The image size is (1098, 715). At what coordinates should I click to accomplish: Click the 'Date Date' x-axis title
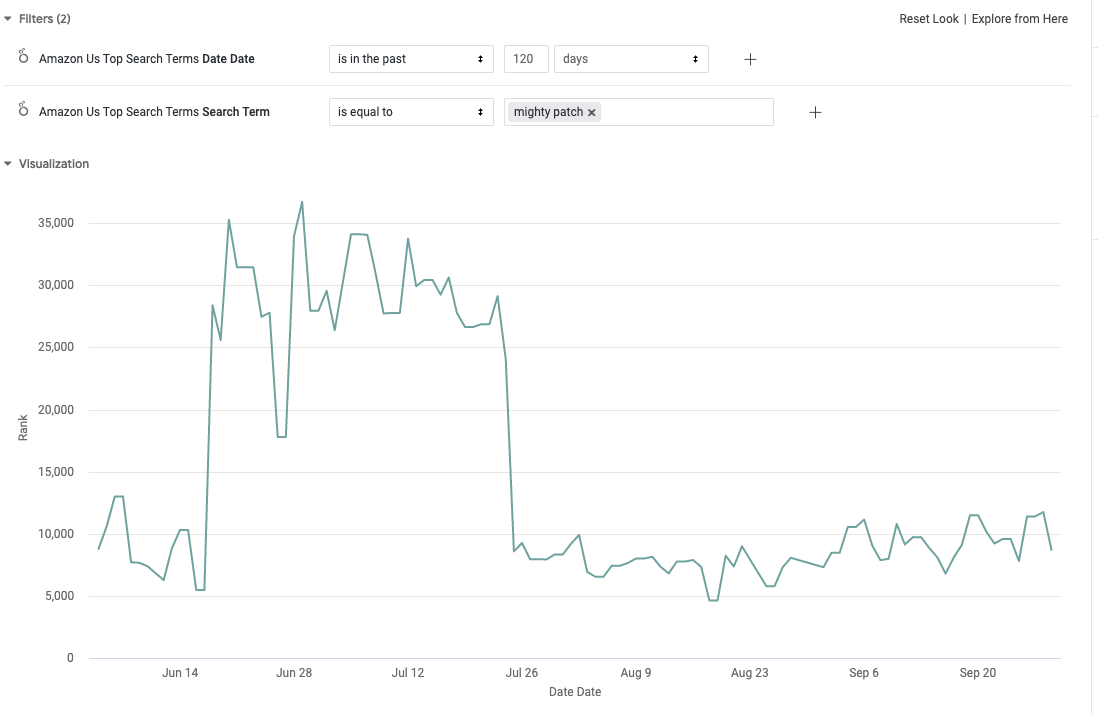[575, 692]
